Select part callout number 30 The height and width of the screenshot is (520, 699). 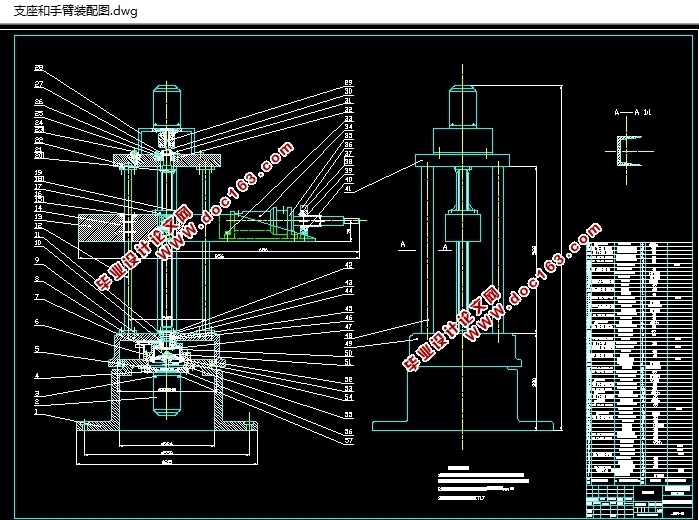pyautogui.click(x=348, y=91)
